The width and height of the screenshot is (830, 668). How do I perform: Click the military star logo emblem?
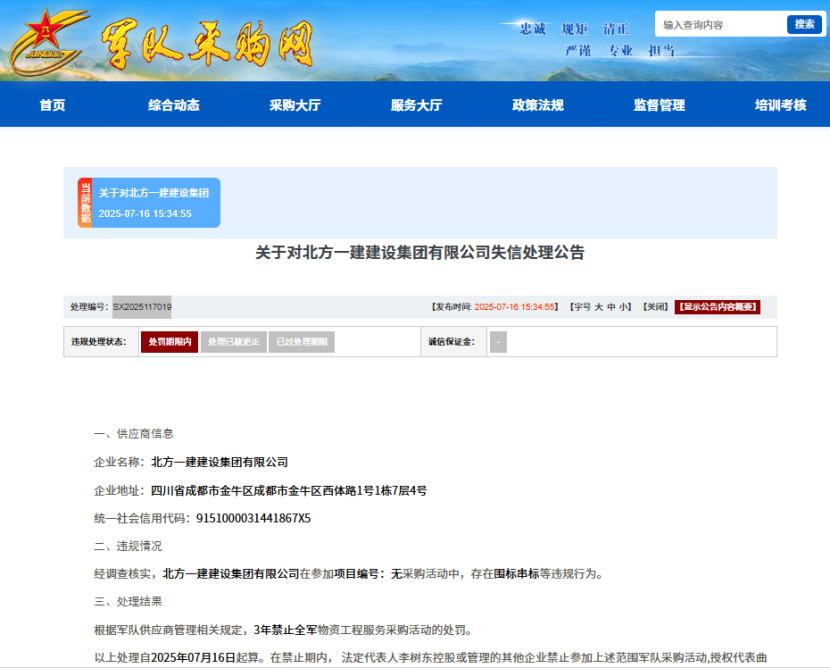click(x=48, y=41)
